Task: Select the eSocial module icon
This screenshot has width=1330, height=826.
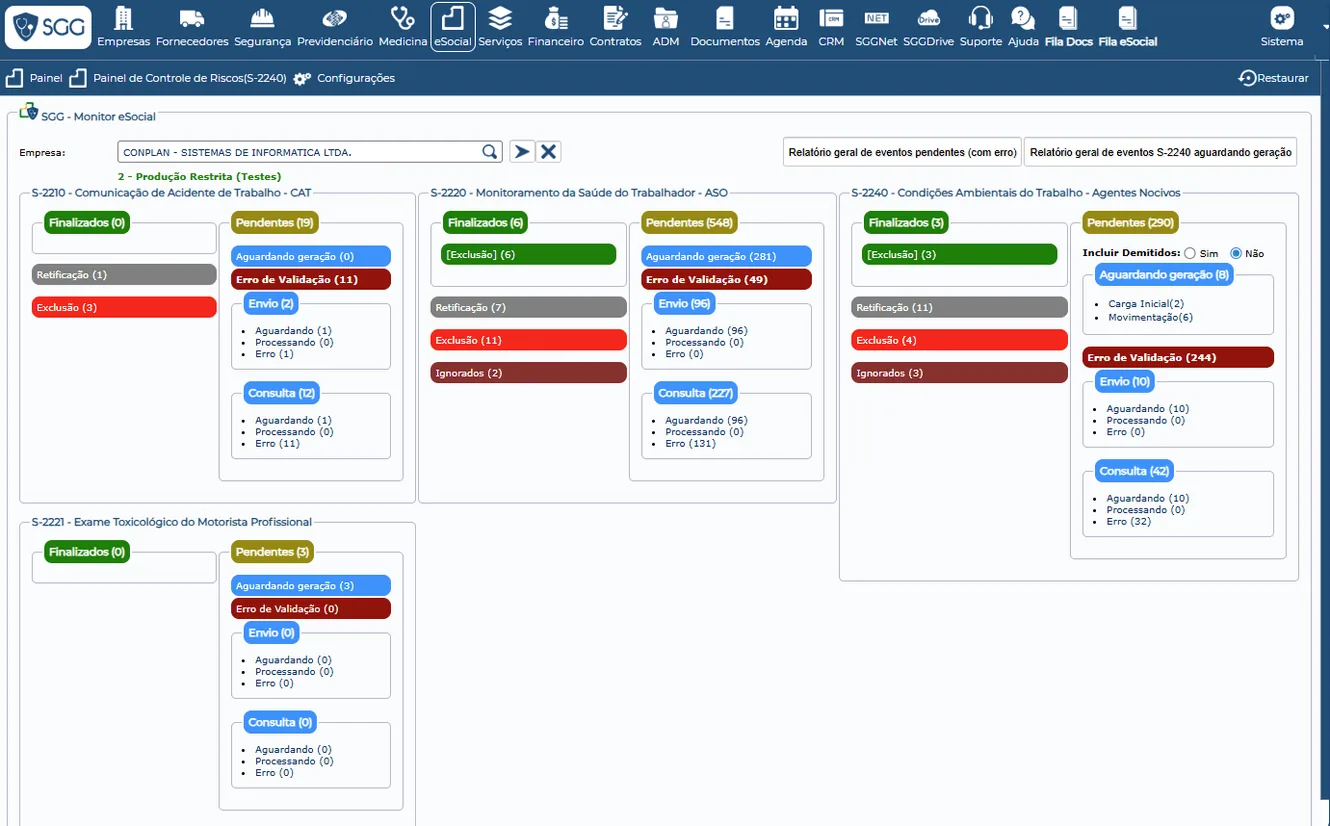Action: [453, 27]
